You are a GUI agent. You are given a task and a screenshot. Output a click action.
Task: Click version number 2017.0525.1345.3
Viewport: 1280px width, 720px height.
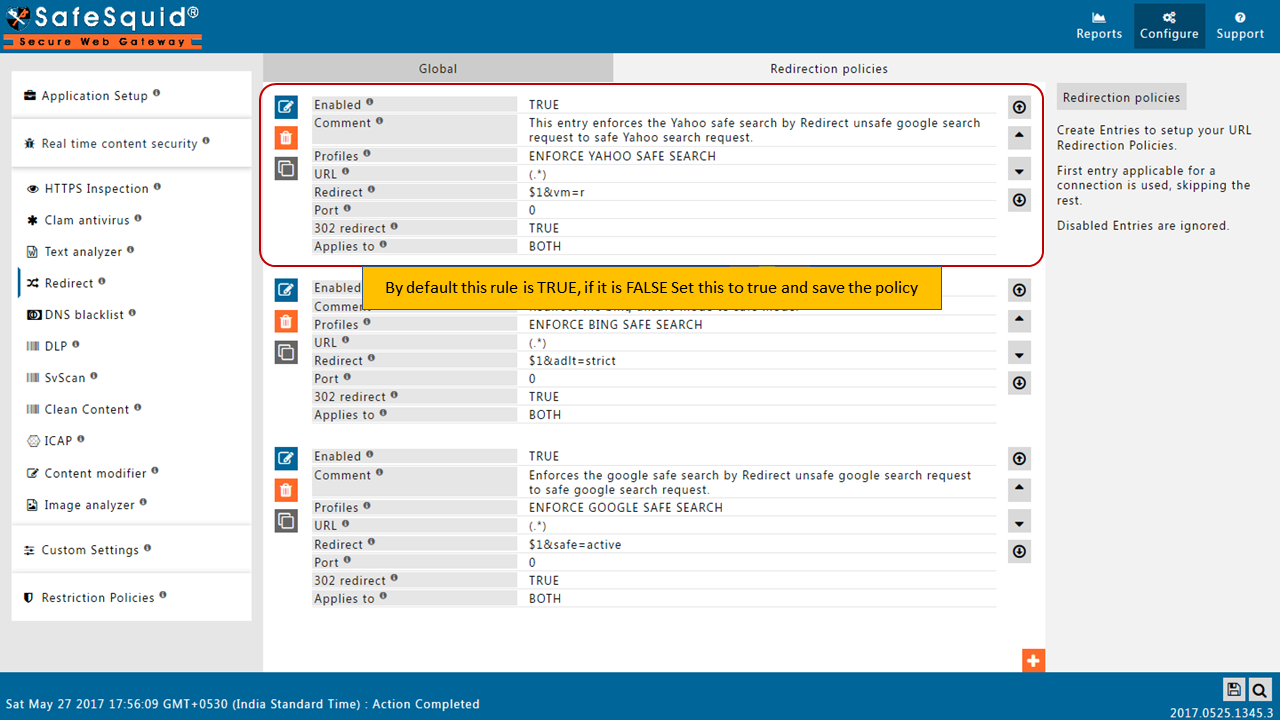point(1221,713)
